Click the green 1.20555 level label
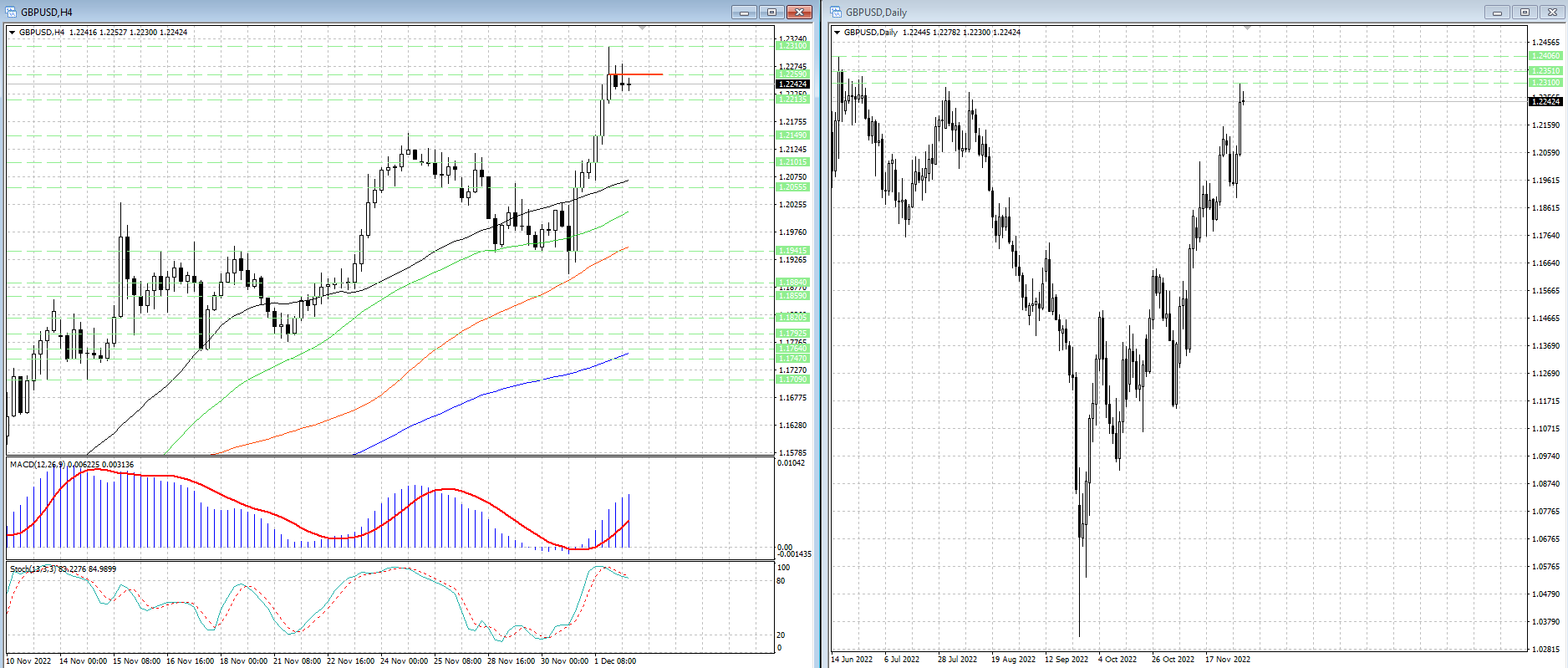Screen dimensions: 1568x668 click(x=792, y=187)
